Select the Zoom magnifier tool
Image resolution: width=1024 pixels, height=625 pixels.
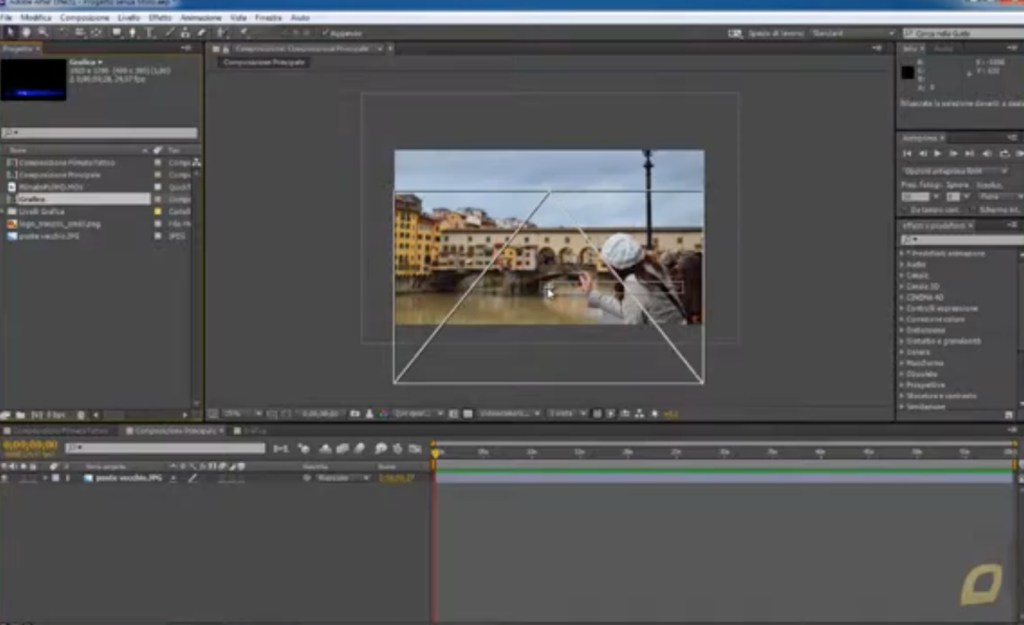point(43,32)
